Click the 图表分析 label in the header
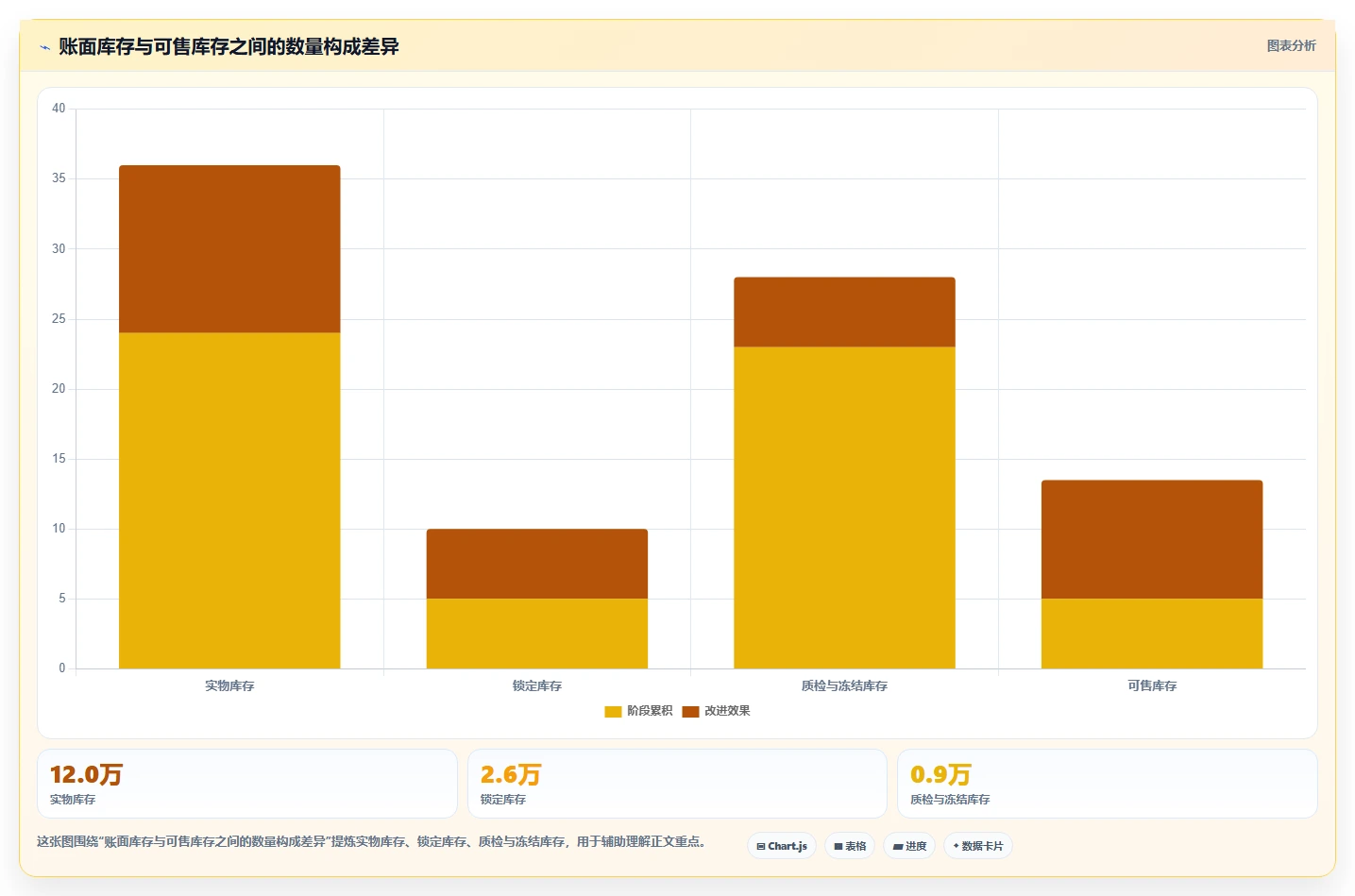Image resolution: width=1355 pixels, height=896 pixels. [1291, 45]
